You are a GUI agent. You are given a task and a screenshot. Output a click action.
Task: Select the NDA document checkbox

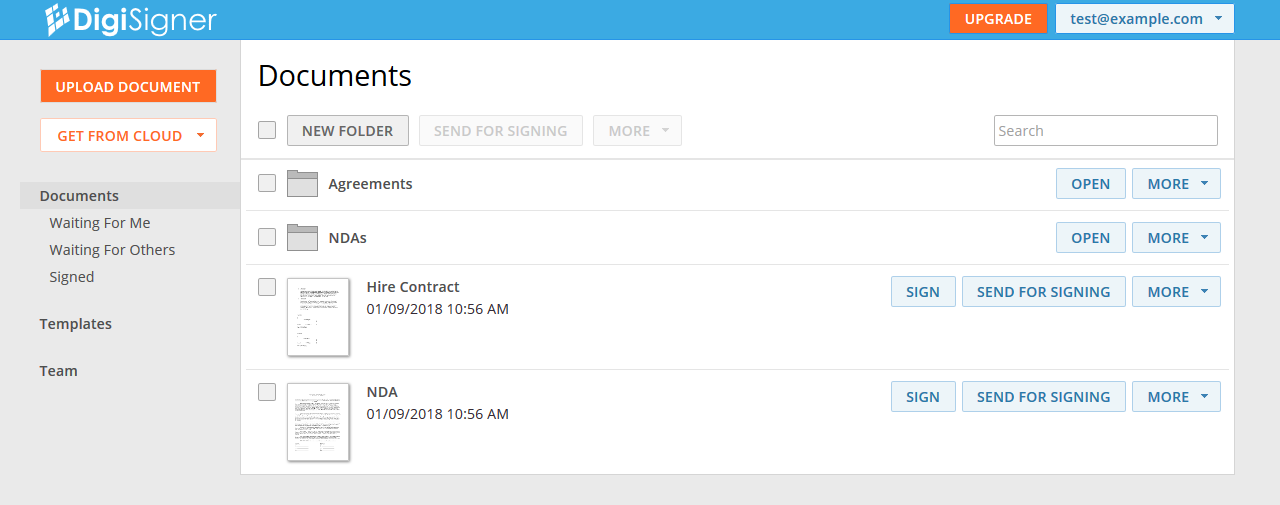pyautogui.click(x=267, y=392)
